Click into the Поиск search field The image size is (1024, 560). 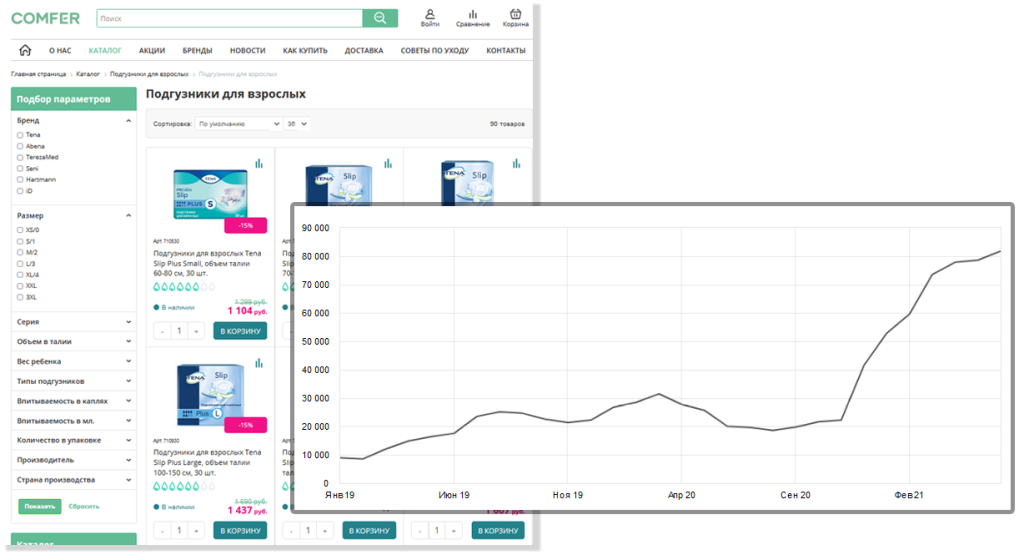[229, 18]
